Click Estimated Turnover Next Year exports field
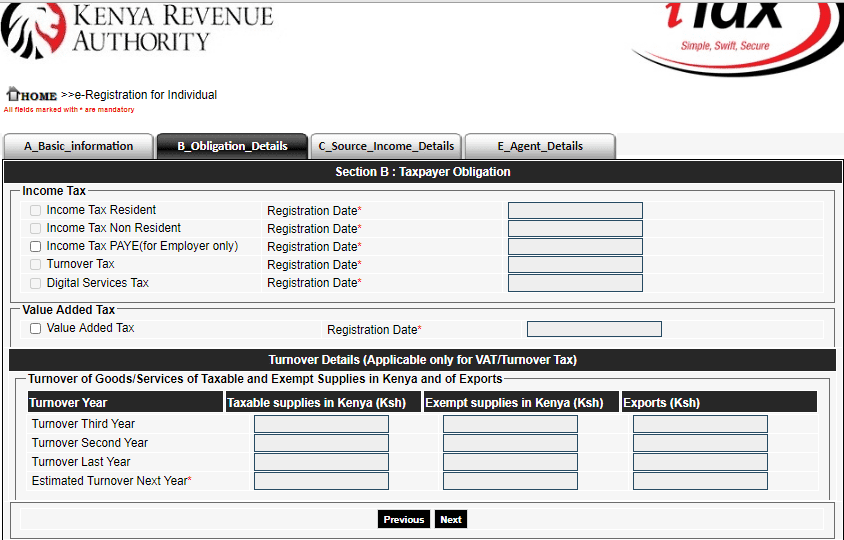The image size is (844, 540). tap(700, 481)
